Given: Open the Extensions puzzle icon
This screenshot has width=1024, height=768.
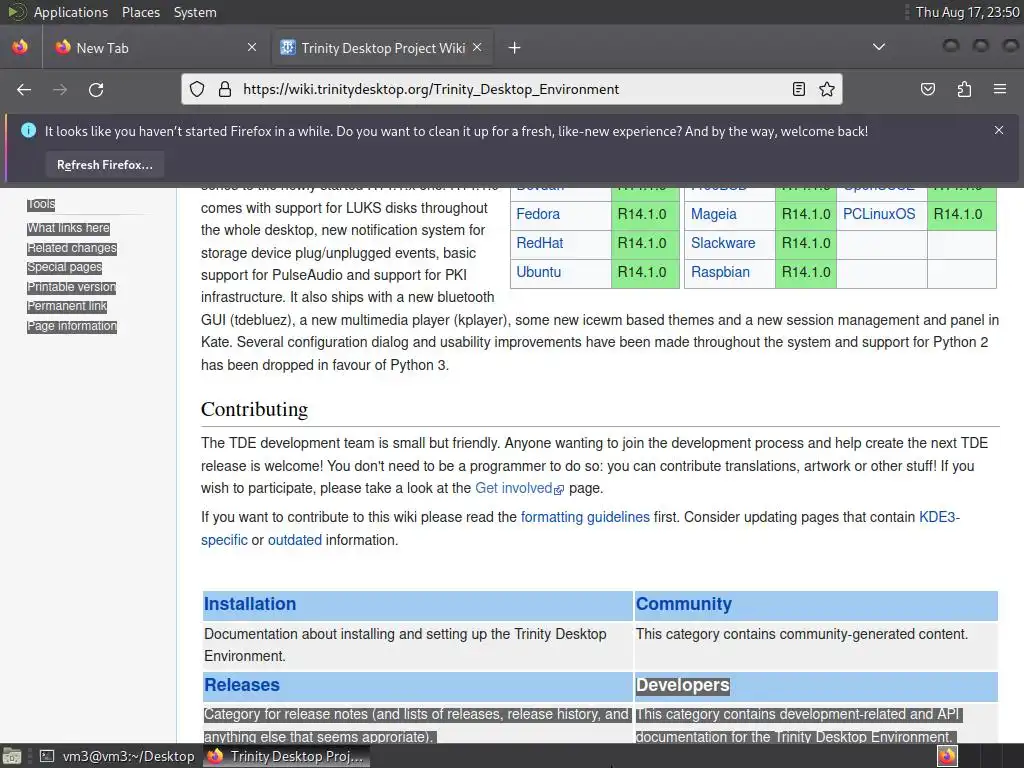Looking at the screenshot, I should tap(964, 89).
